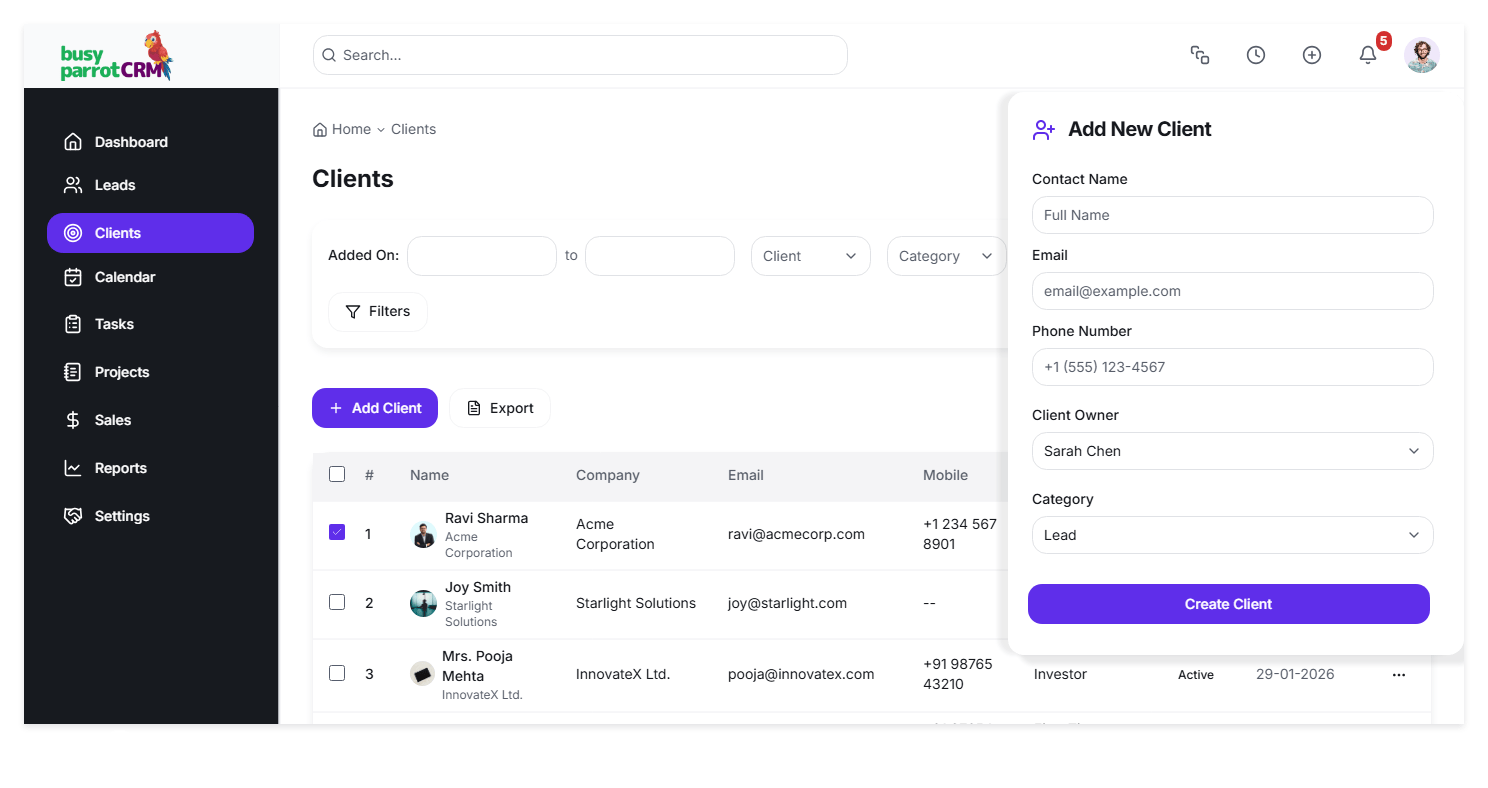Click the Full Name contact input field

(1232, 215)
